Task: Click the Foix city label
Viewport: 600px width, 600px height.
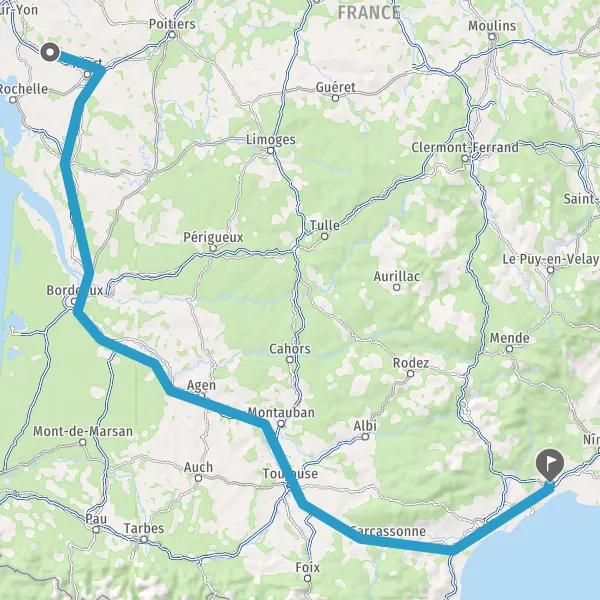Action: pos(308,567)
